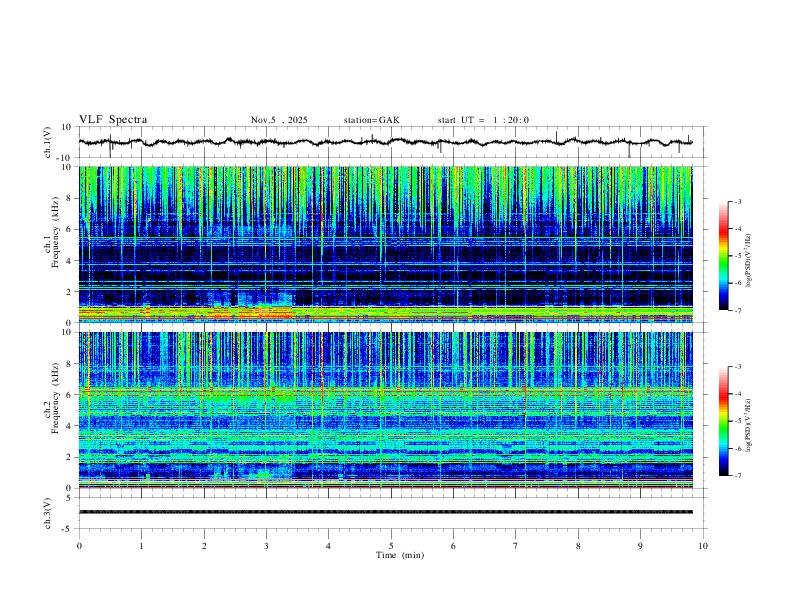Image resolution: width=792 pixels, height=612 pixels.
Task: Click inside the ch.2 spectrogram panel
Action: pos(385,410)
